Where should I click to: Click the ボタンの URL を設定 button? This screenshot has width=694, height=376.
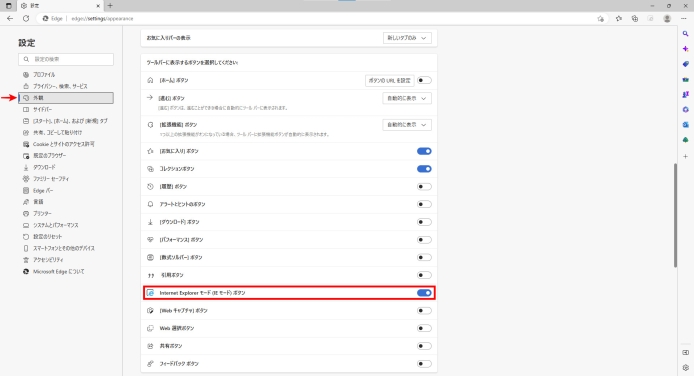tap(389, 81)
